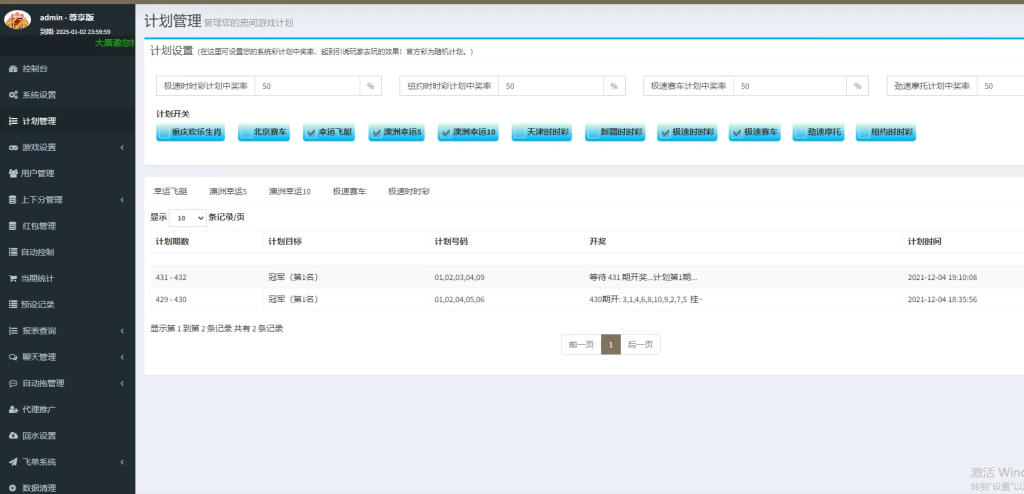Expand the 报表查询 sidebar submenu
The height and width of the screenshot is (494, 1024).
pyautogui.click(x=121, y=331)
